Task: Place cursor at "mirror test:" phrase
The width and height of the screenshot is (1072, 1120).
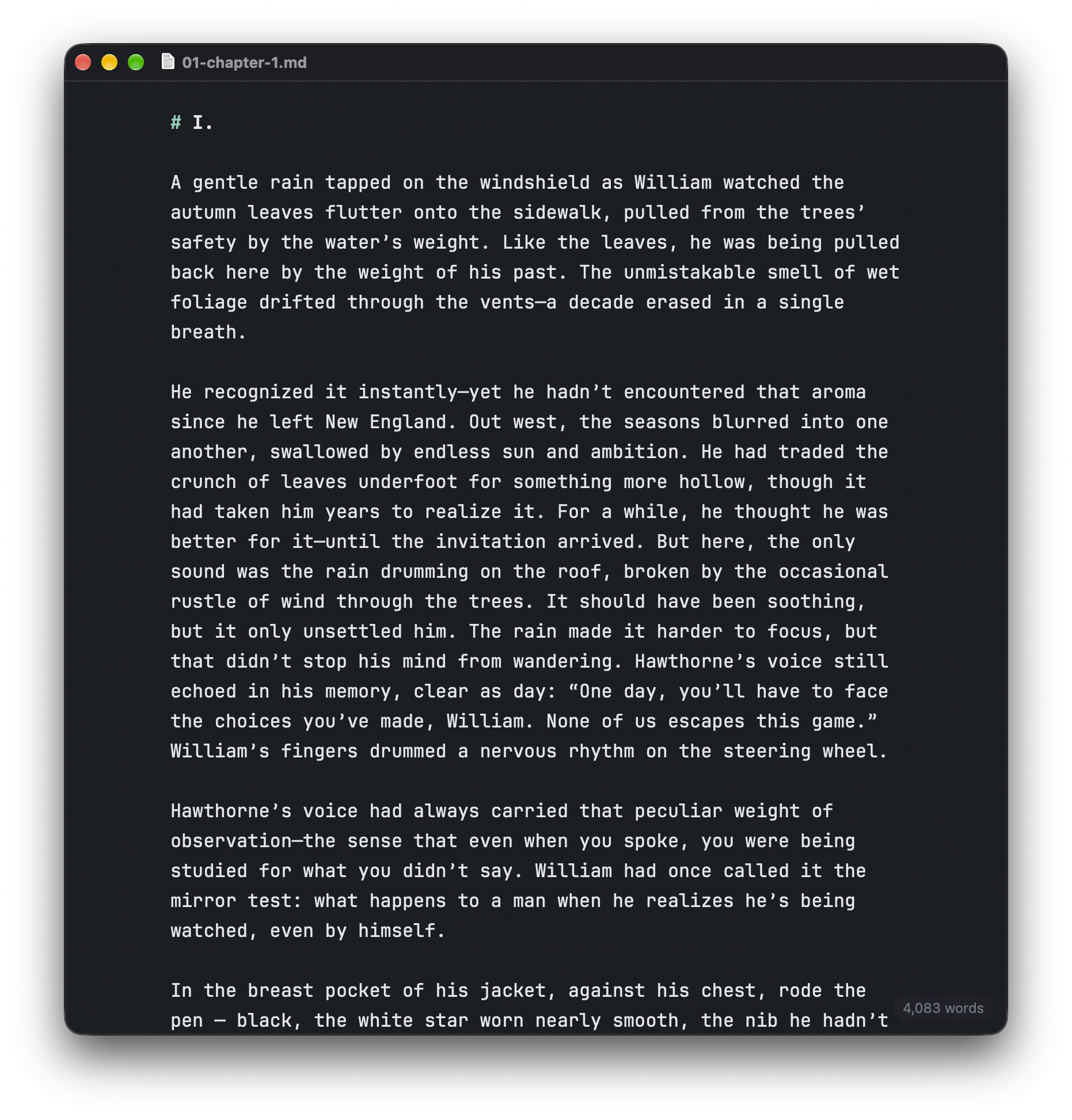Action: pos(236,901)
